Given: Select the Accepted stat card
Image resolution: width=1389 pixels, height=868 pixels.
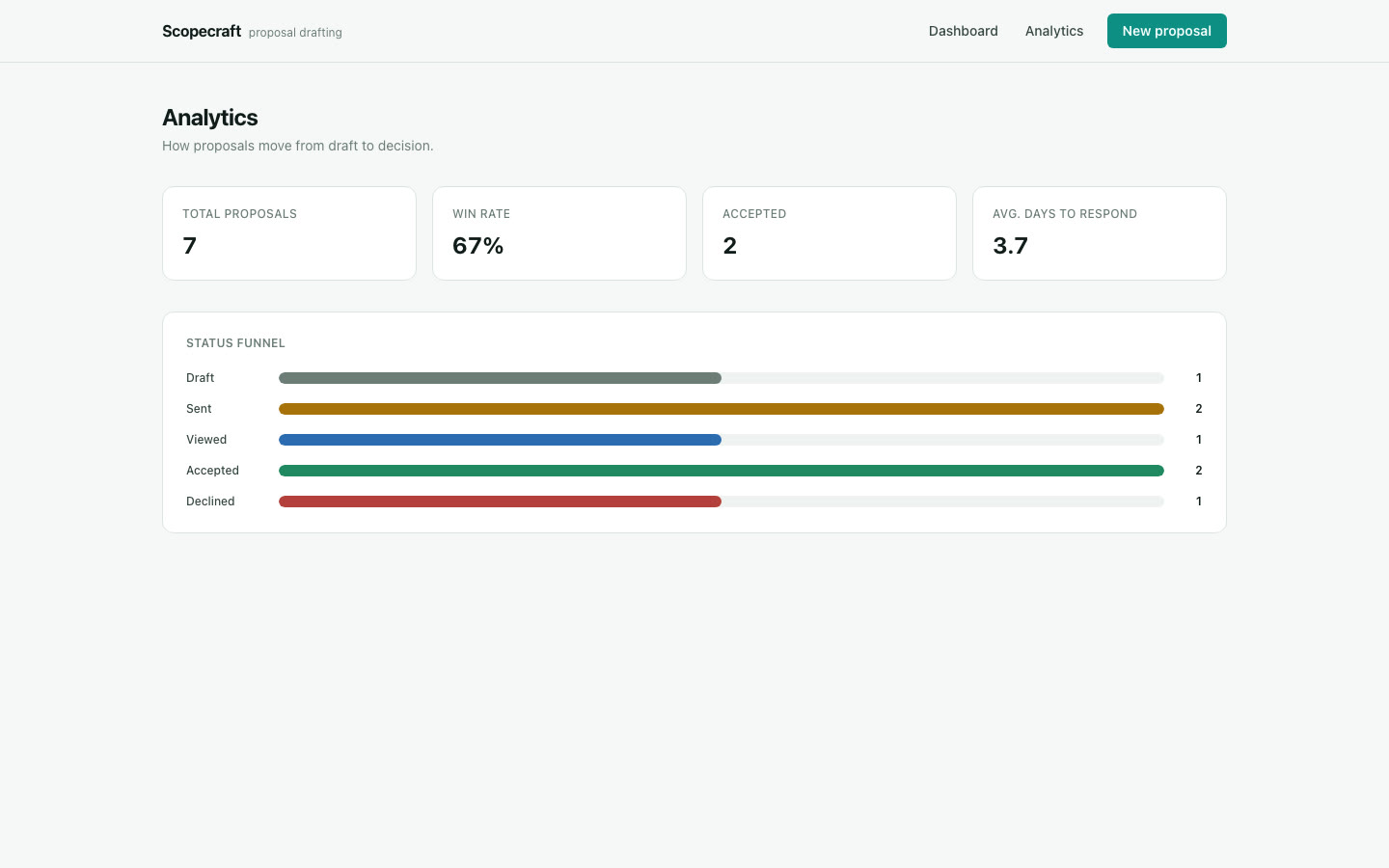Looking at the screenshot, I should coord(830,233).
